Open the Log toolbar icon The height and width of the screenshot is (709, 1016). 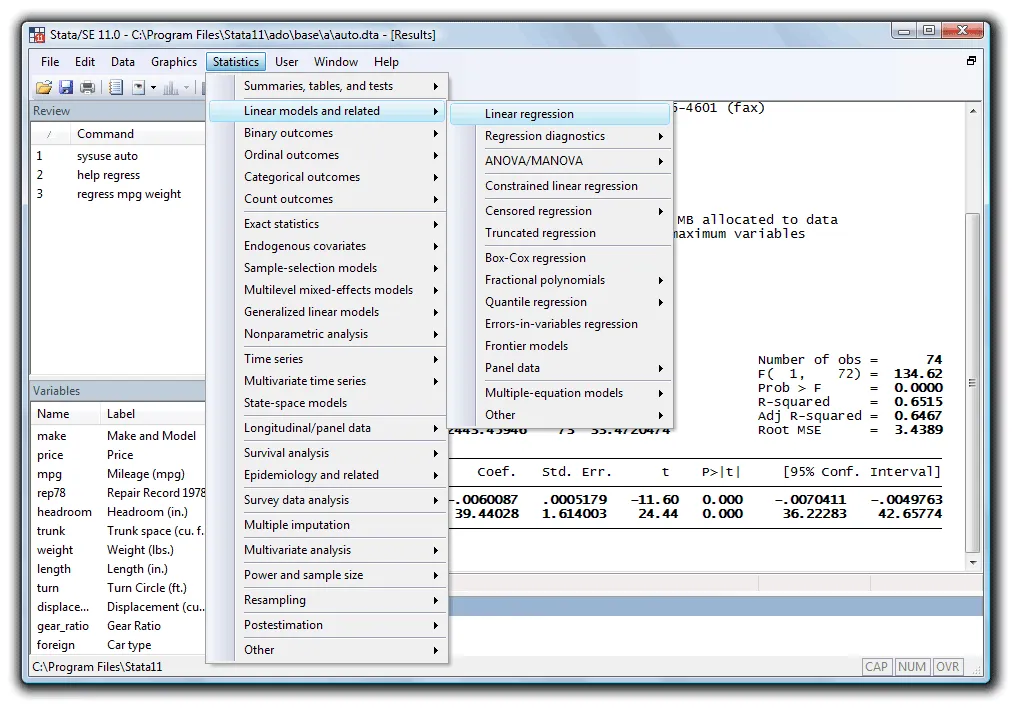point(115,87)
